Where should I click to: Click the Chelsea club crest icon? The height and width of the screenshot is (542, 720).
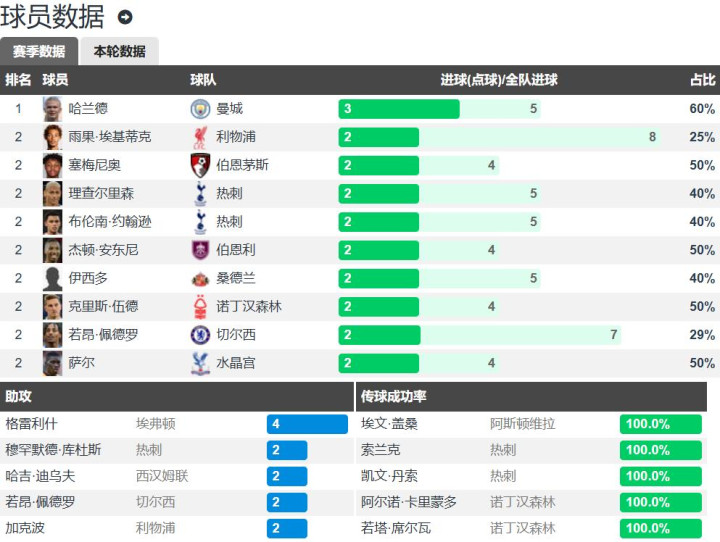pos(199,335)
